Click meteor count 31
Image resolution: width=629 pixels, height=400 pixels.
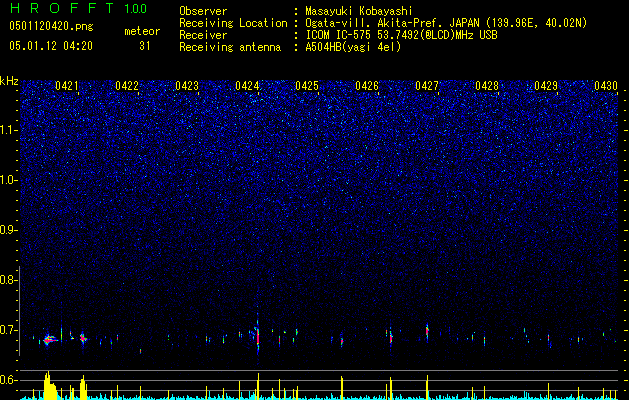pos(144,46)
